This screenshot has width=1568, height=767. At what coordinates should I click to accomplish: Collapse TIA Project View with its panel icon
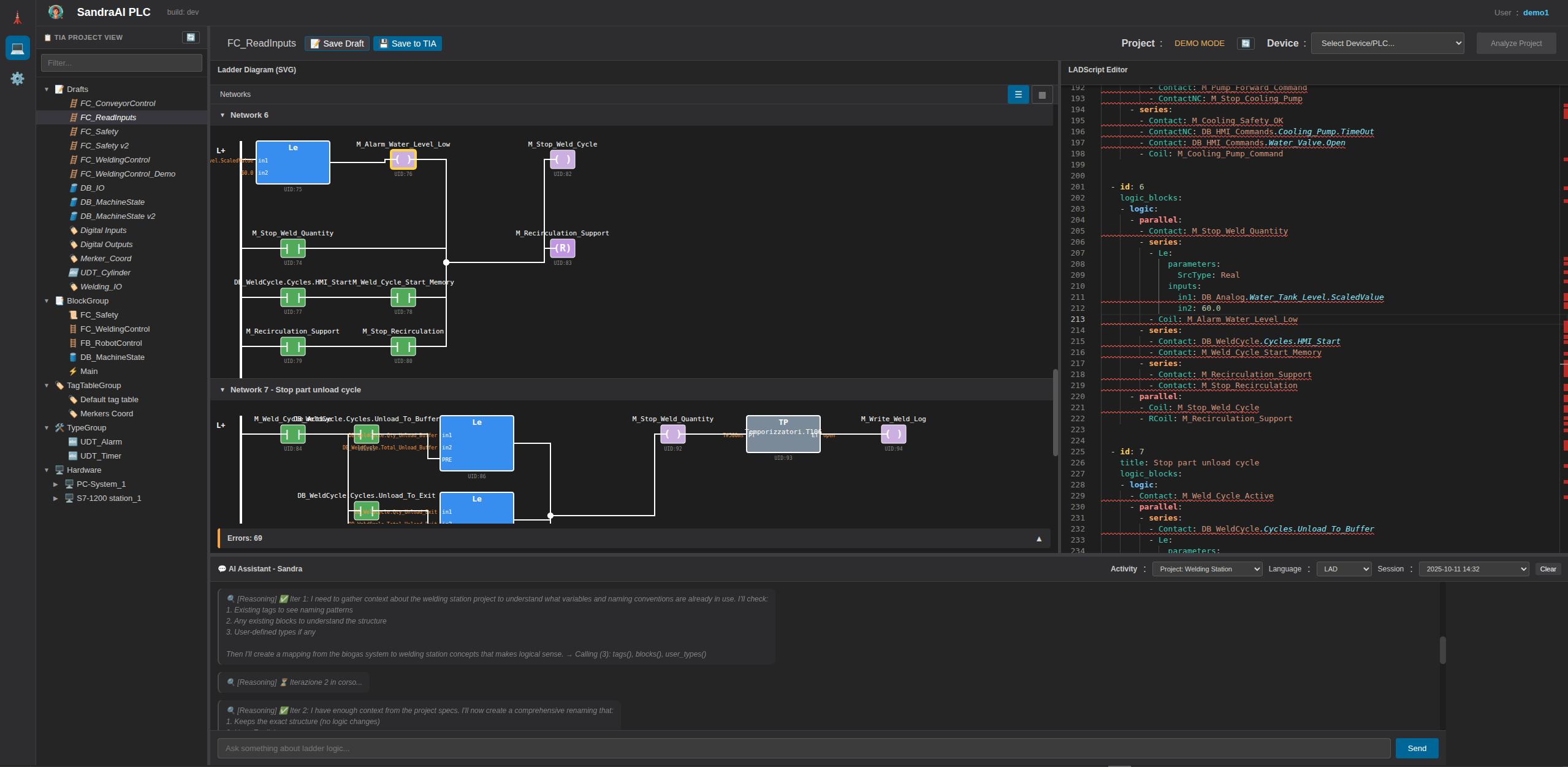tap(191, 37)
